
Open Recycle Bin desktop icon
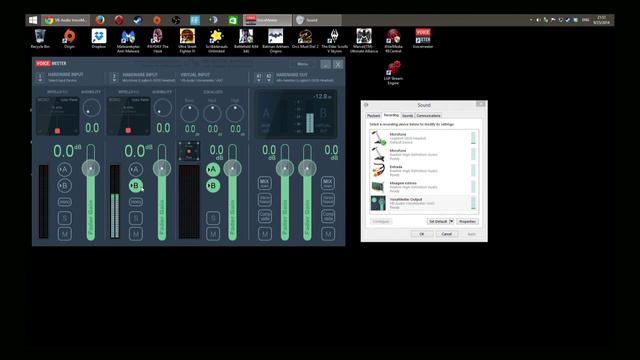(x=40, y=39)
